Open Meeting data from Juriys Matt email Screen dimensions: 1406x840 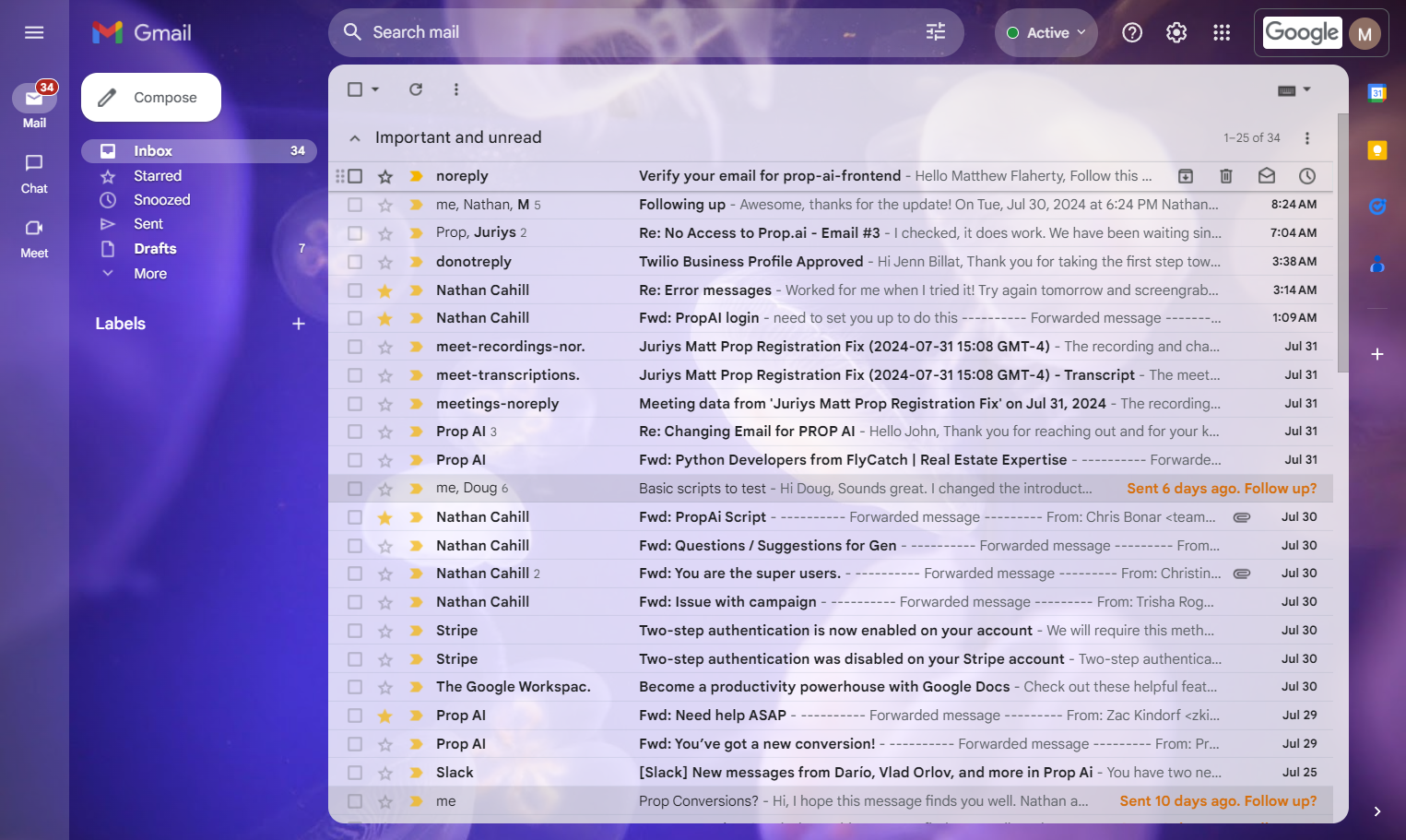coord(831,404)
